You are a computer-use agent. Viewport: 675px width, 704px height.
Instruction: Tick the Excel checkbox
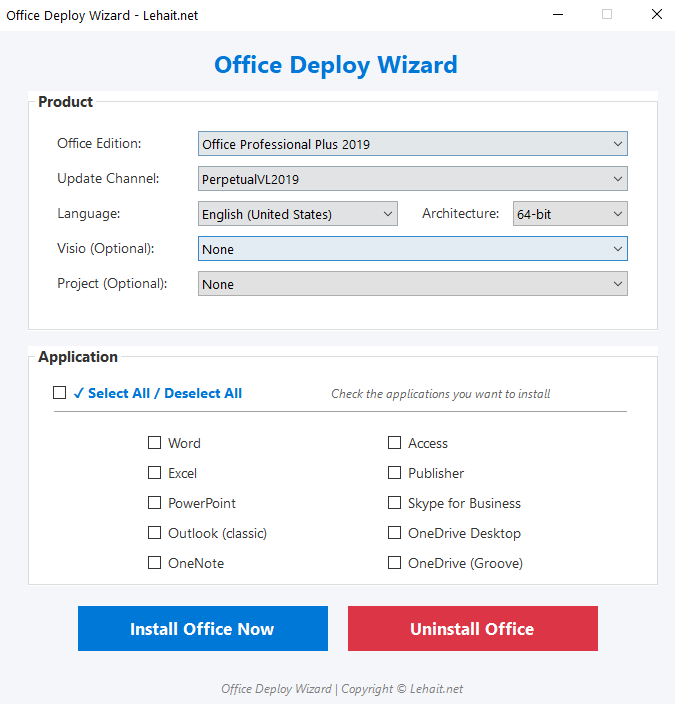point(154,473)
